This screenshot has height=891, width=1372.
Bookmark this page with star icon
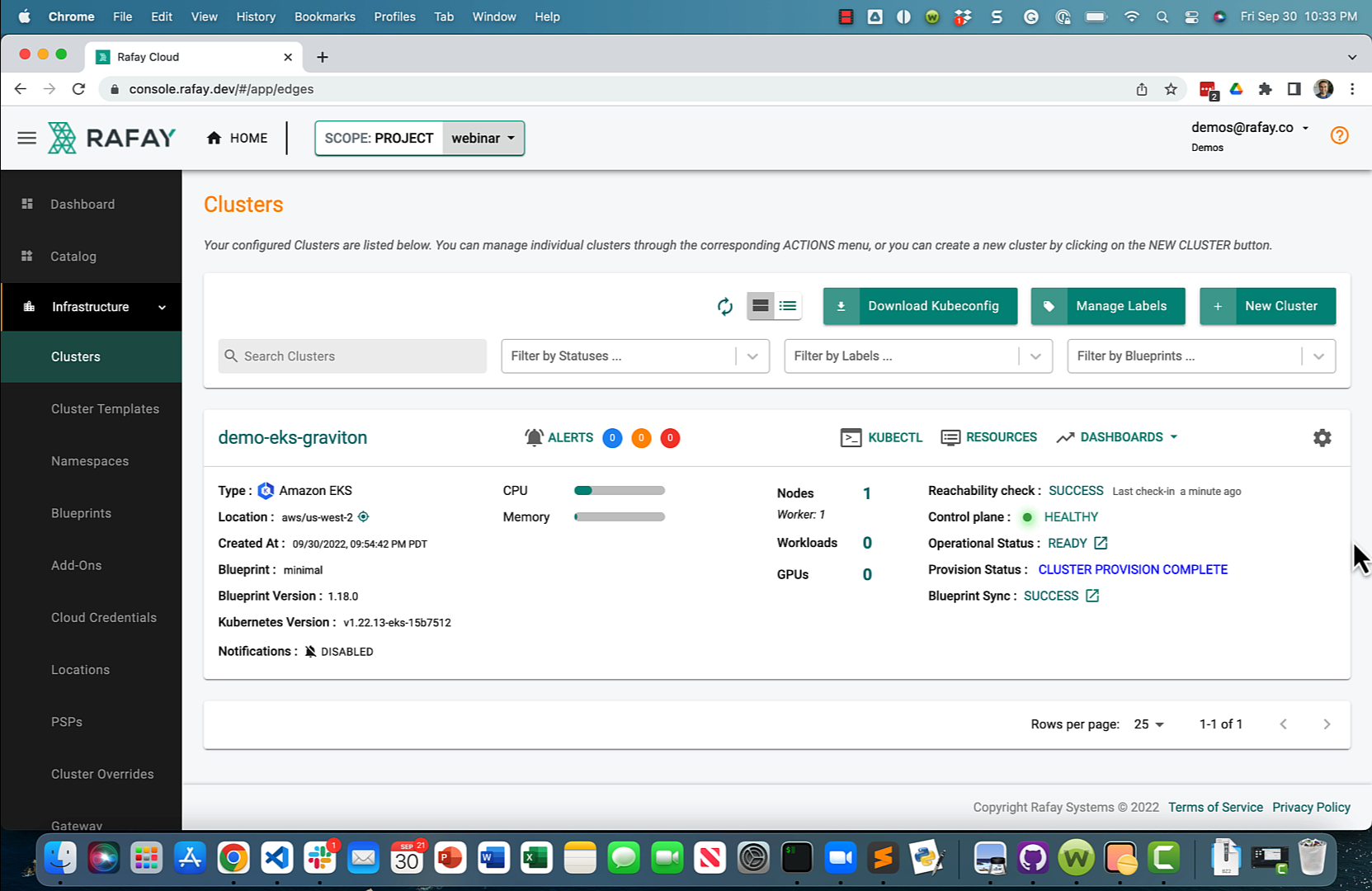point(1171,89)
